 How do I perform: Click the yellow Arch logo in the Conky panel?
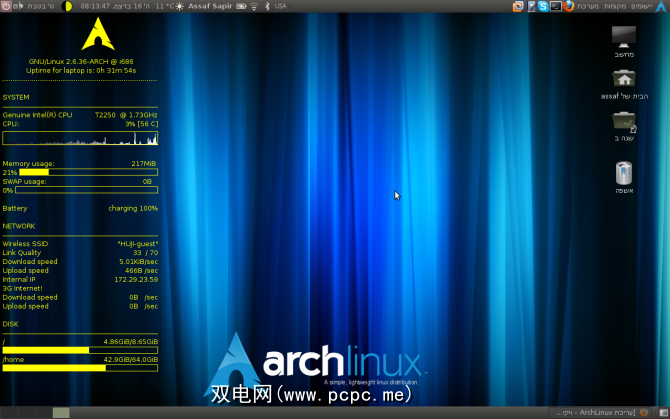pos(98,34)
